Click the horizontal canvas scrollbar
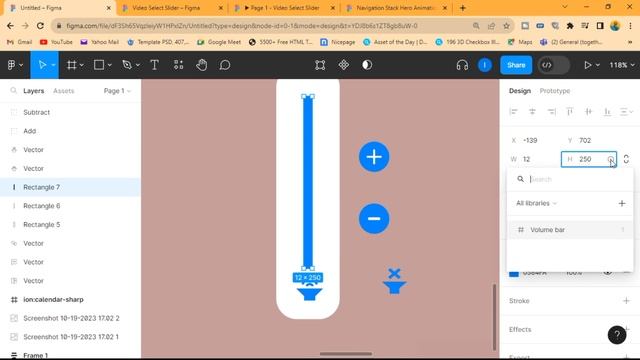The height and width of the screenshot is (360, 640). tap(346, 354)
